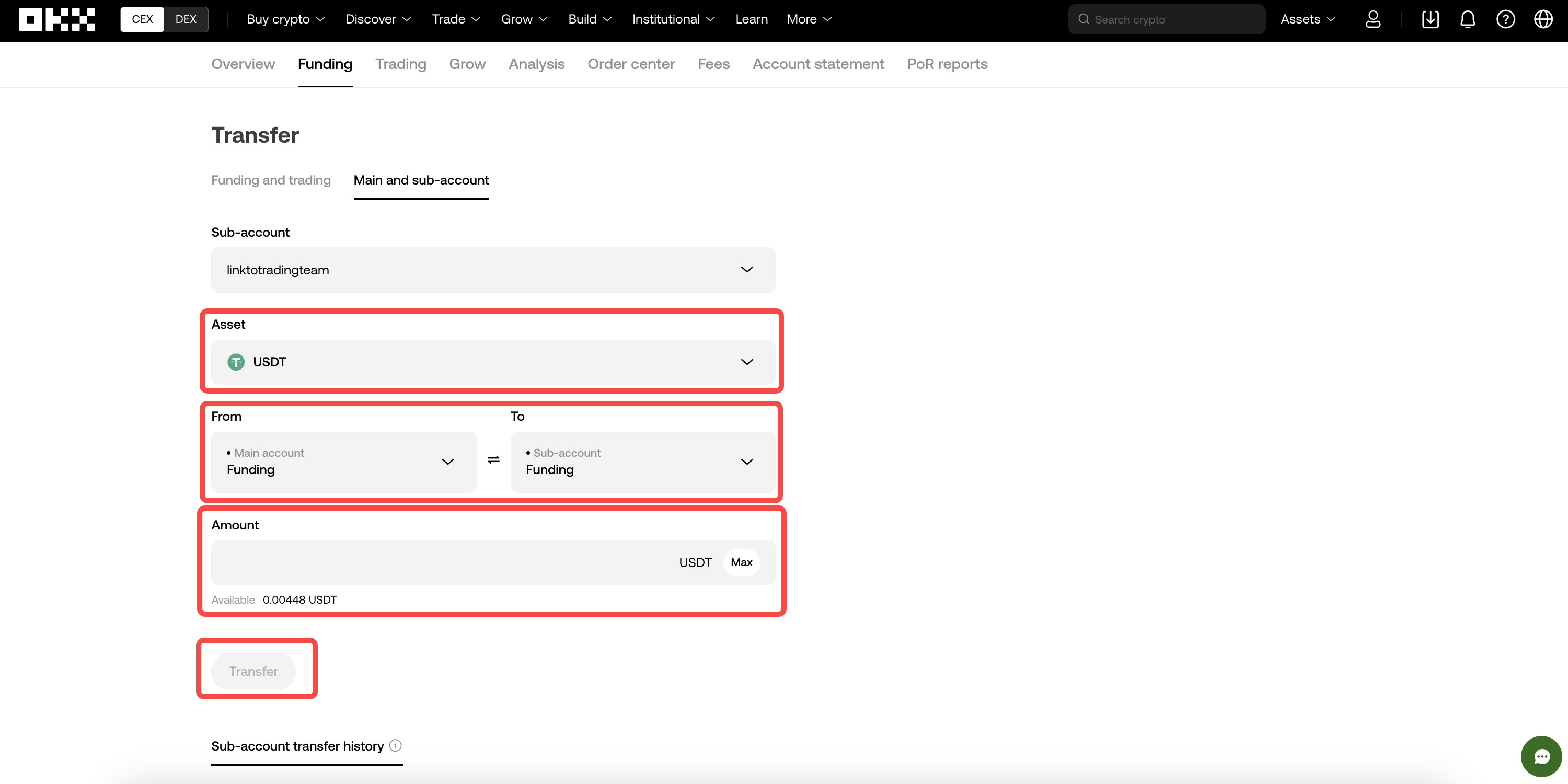Open the profile account icon
Screen dimensions: 1568x784
coord(1373,19)
